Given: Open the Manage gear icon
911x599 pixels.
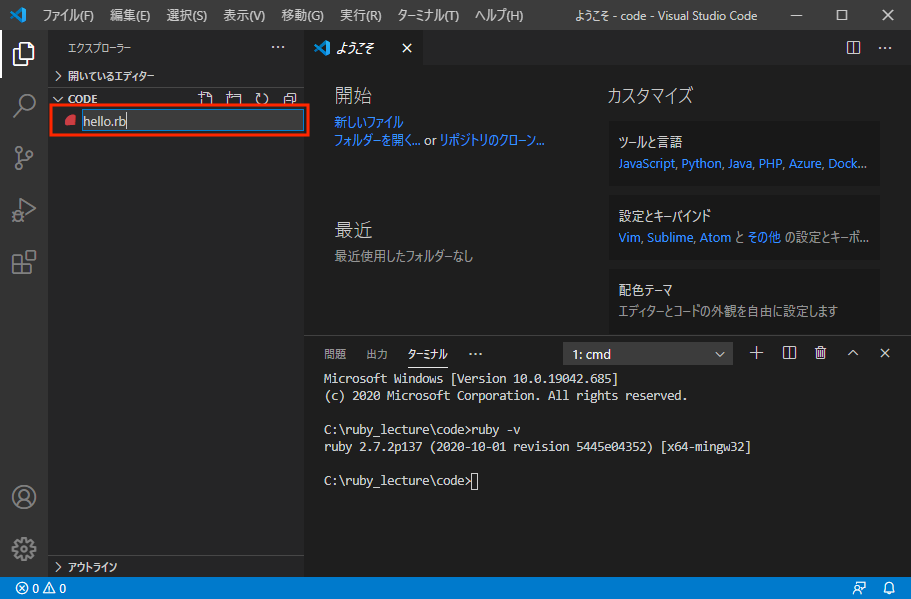Looking at the screenshot, I should point(23,548).
